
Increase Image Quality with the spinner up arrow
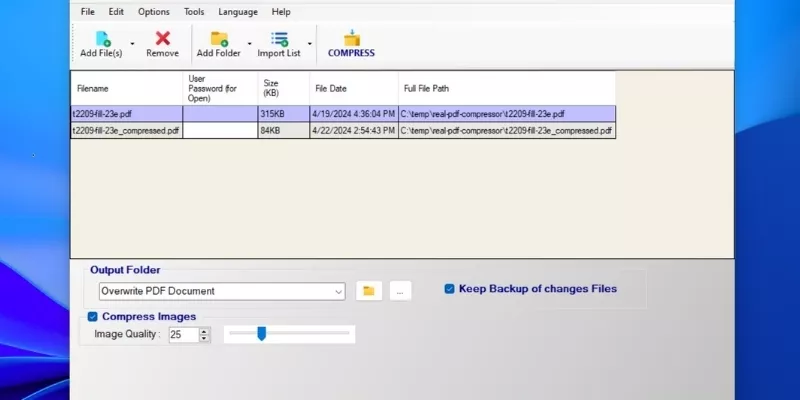[x=204, y=331]
